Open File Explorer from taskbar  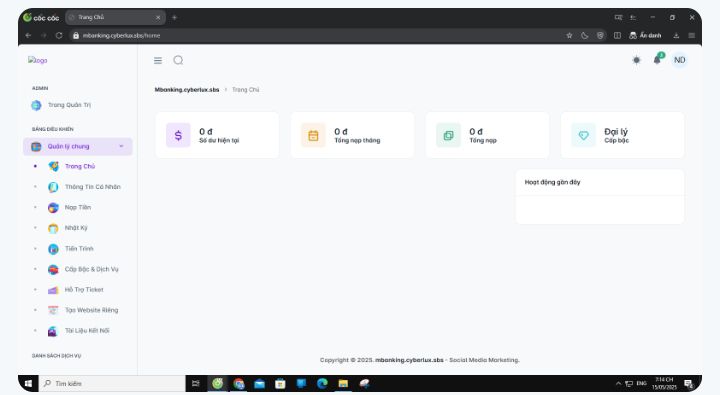pyautogui.click(x=343, y=384)
